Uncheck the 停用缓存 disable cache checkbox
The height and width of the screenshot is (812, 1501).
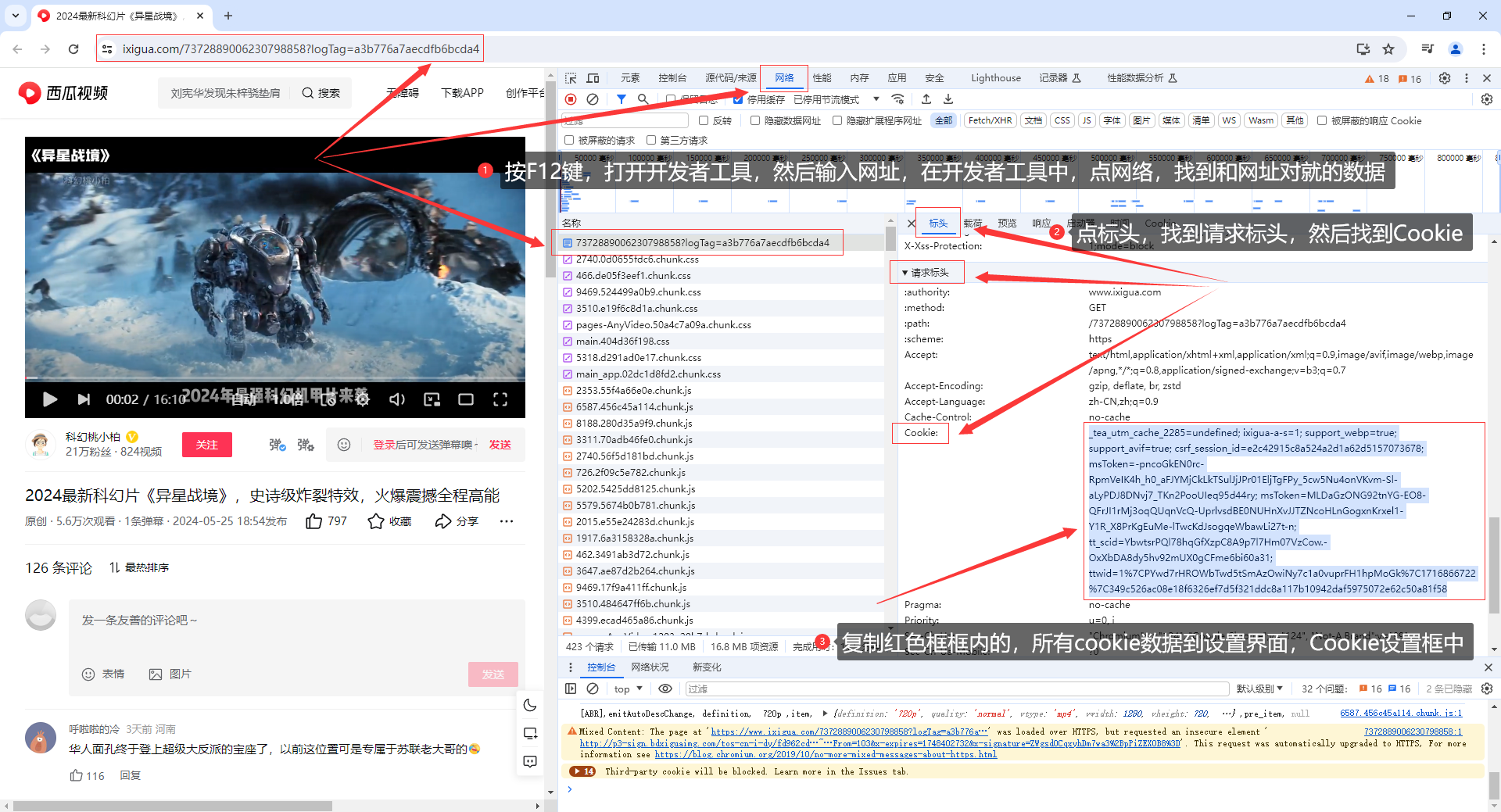click(738, 99)
